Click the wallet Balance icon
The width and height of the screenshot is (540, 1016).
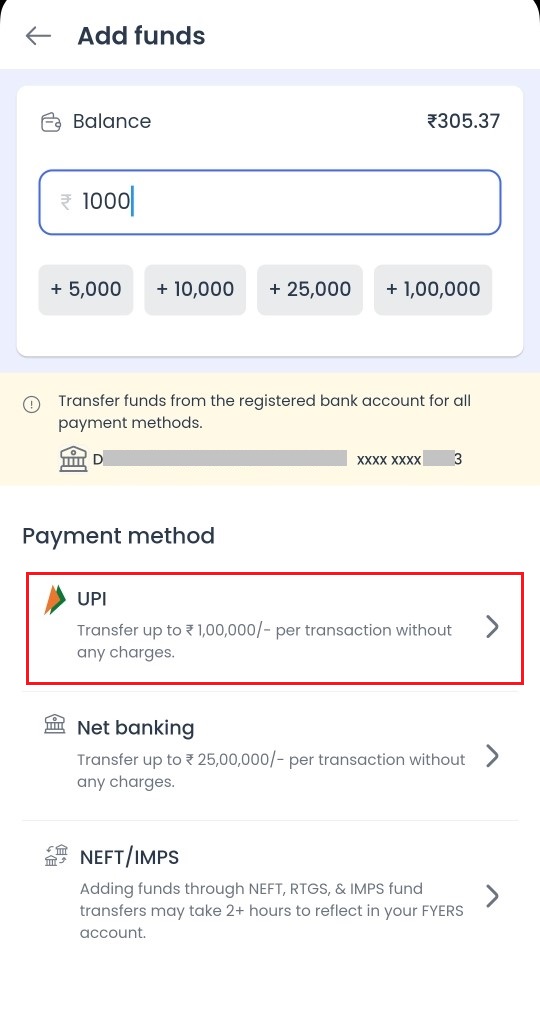pyautogui.click(x=51, y=121)
